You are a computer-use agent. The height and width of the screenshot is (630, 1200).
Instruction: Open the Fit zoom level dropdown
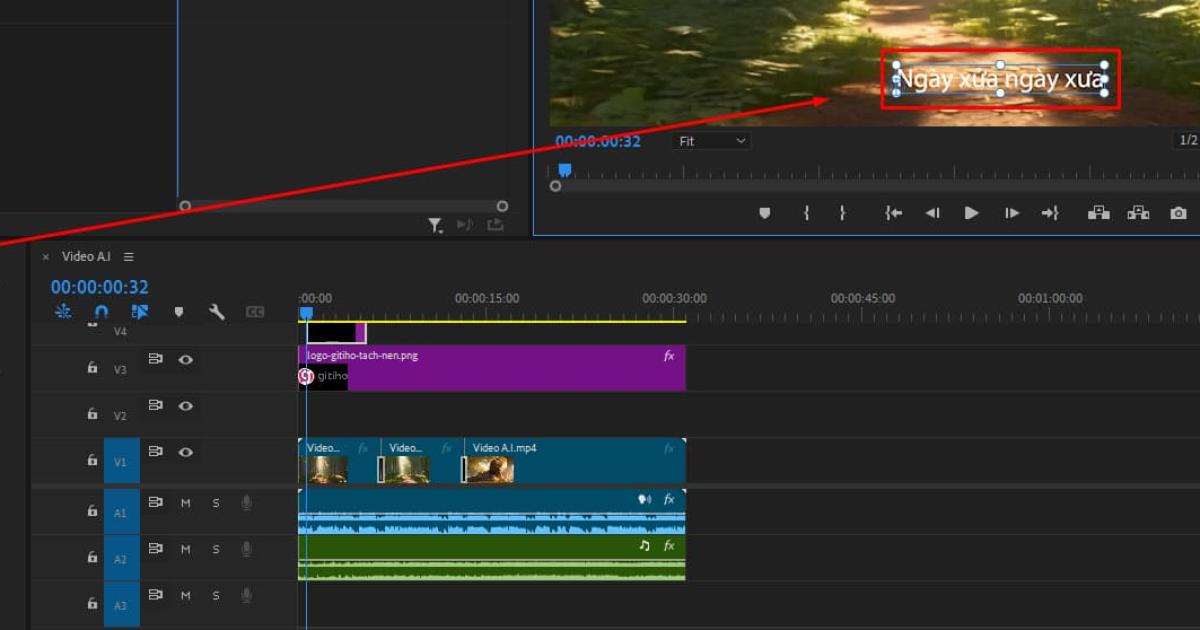coord(710,140)
